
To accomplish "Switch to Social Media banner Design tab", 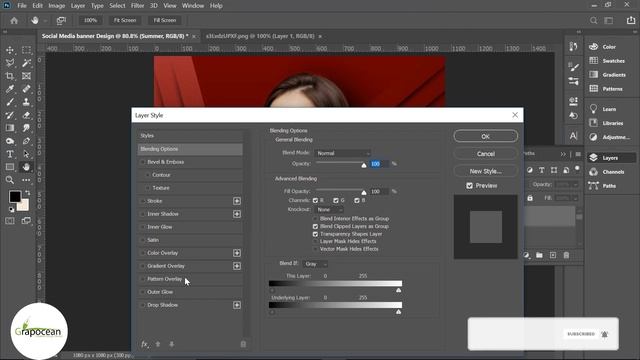I will click(115, 36).
